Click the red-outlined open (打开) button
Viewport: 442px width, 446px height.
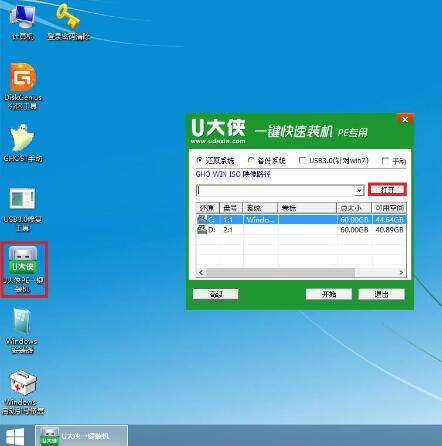point(387,190)
